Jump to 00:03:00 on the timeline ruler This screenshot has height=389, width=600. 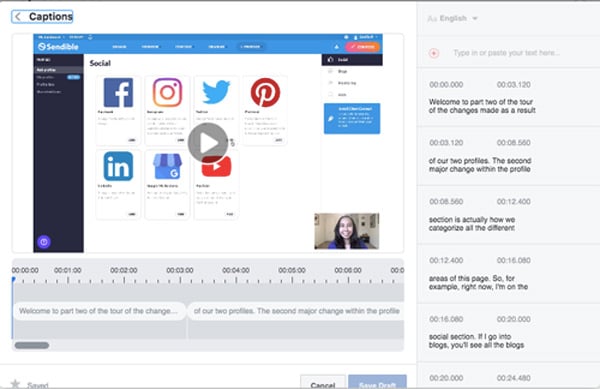click(180, 270)
